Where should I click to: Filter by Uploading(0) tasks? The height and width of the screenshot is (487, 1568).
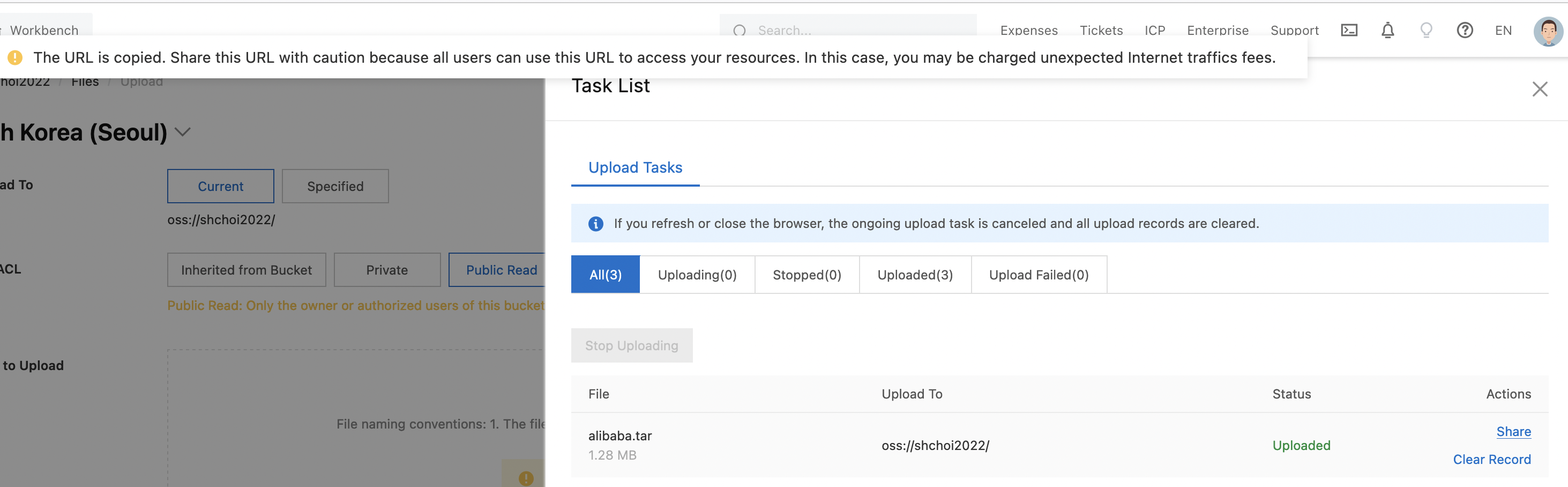[697, 274]
